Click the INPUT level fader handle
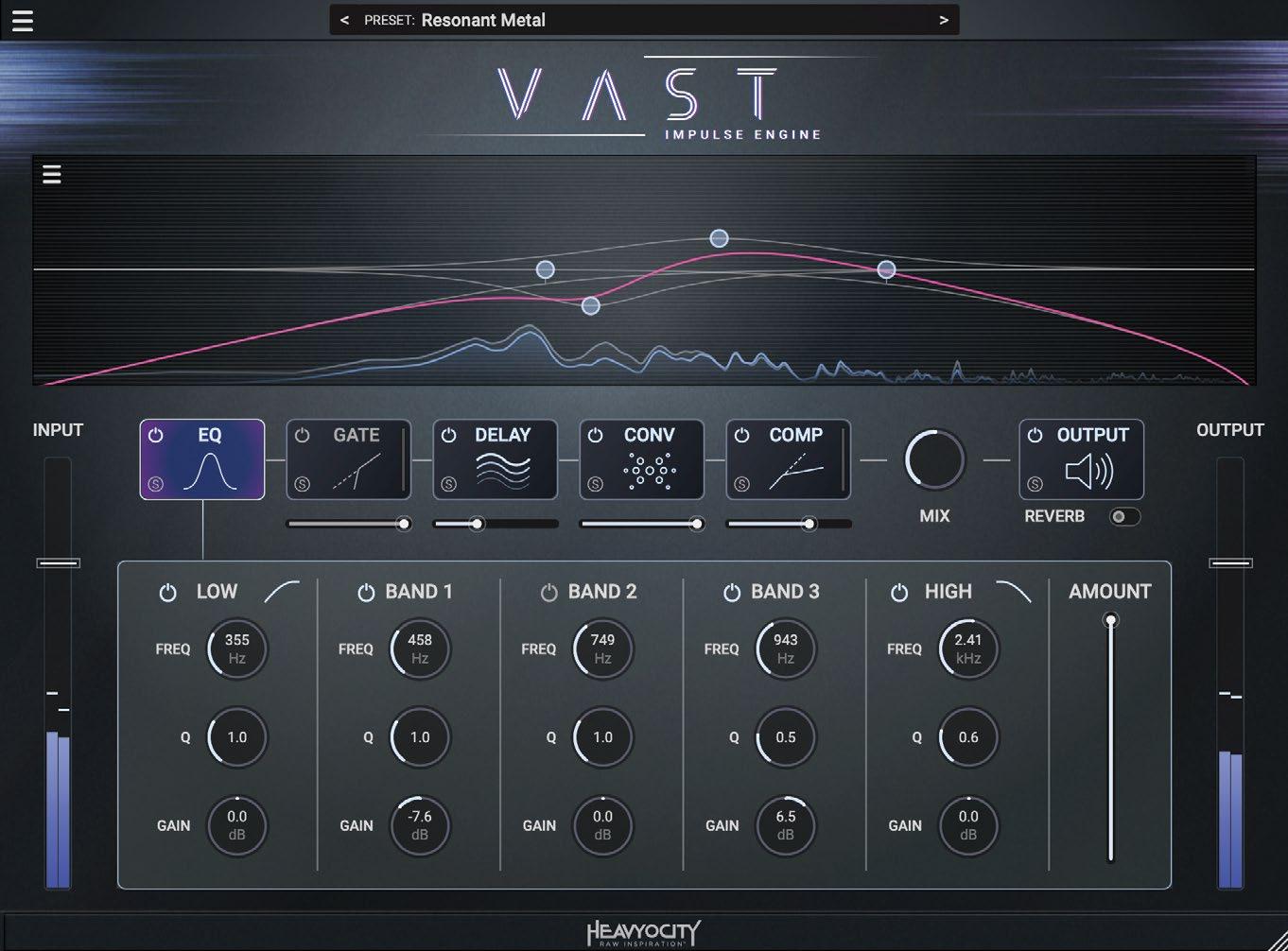Image resolution: width=1288 pixels, height=951 pixels. tap(59, 563)
